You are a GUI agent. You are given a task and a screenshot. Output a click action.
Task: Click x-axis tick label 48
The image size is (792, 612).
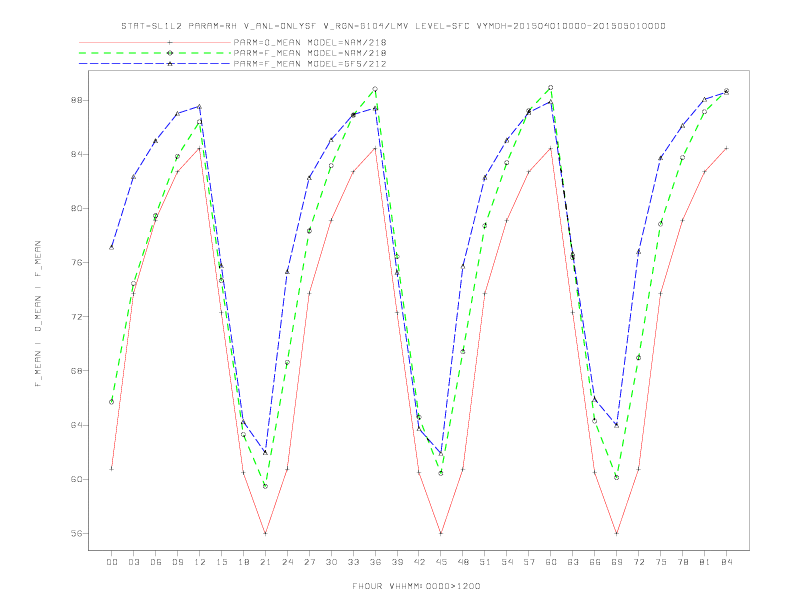click(x=463, y=562)
